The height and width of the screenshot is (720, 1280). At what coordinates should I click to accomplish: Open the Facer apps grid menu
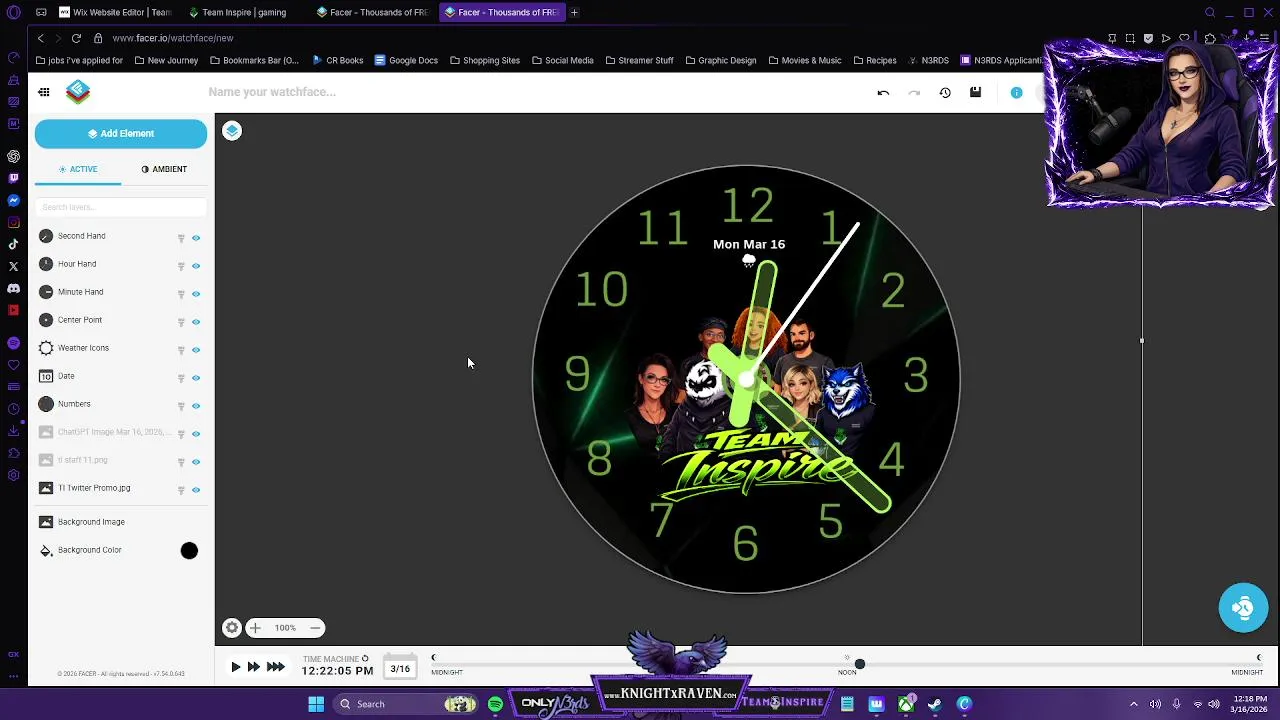[x=44, y=92]
